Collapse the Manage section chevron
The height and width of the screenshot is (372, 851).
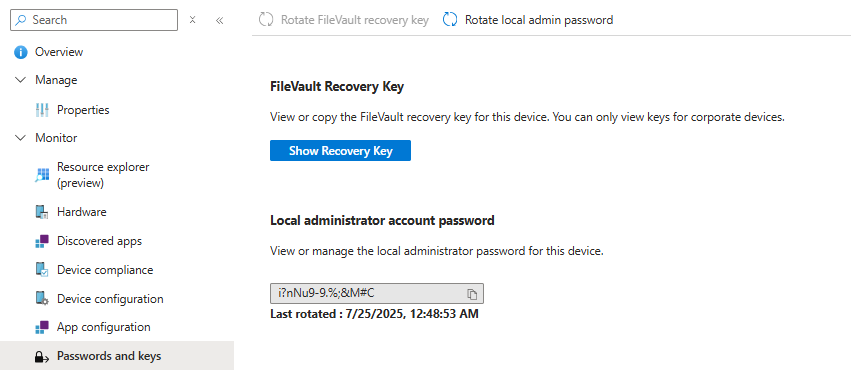[21, 80]
